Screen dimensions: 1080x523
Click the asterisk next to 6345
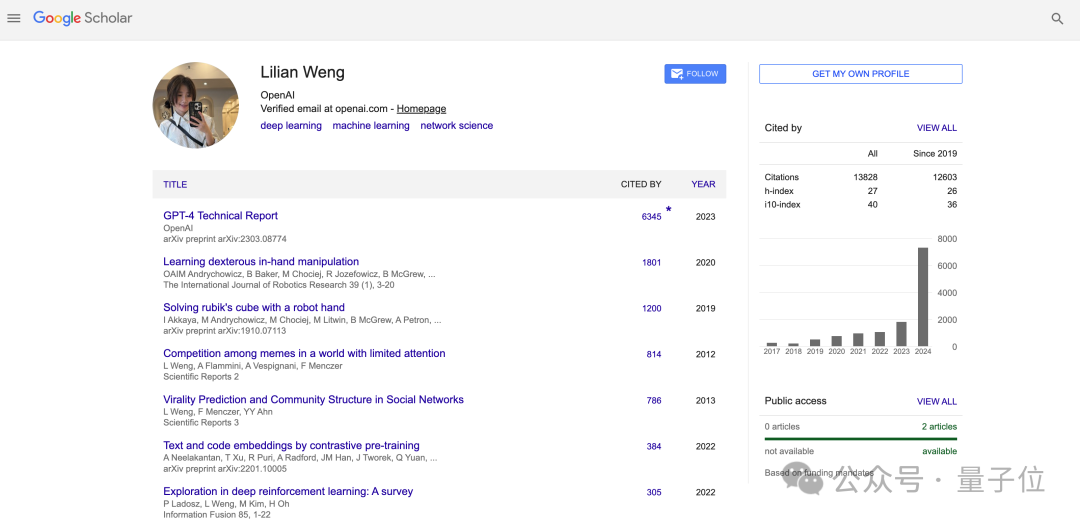coord(669,210)
